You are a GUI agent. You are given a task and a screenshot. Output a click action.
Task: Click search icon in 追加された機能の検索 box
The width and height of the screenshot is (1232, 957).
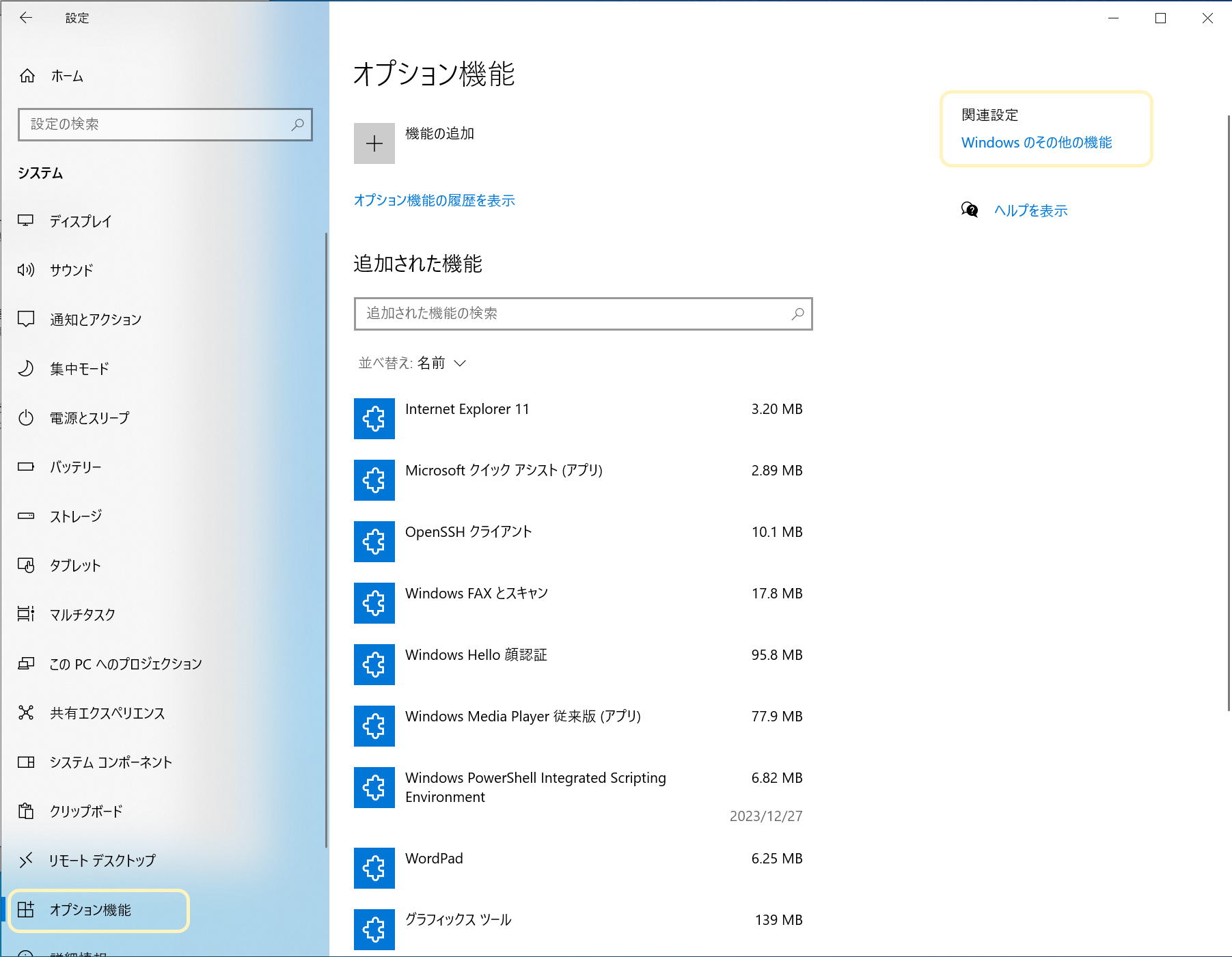coord(797,314)
